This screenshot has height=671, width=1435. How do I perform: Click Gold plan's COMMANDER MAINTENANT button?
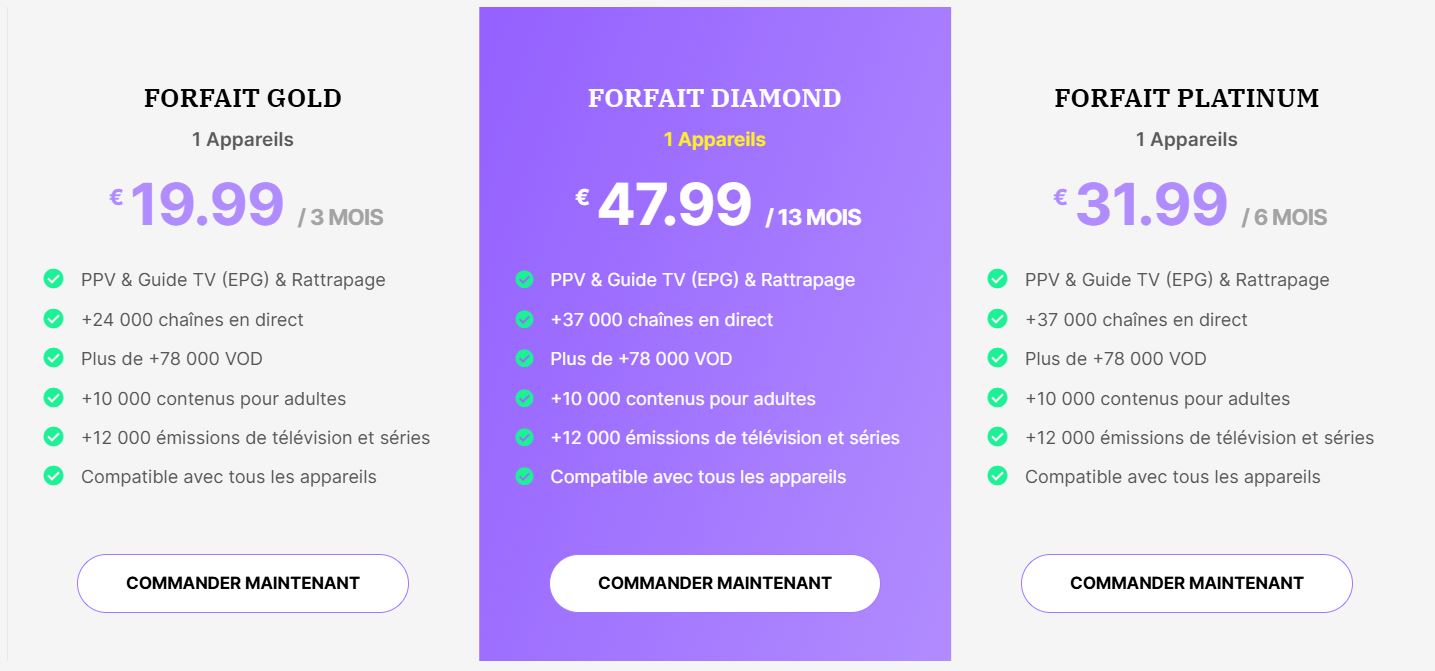[x=243, y=583]
